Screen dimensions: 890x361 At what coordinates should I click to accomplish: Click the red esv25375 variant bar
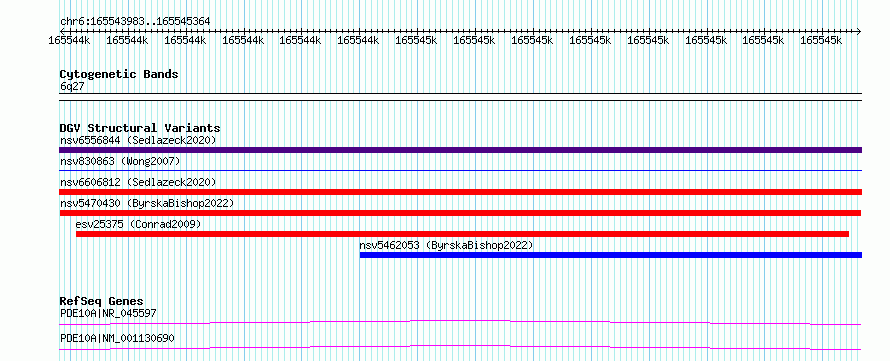(462, 234)
